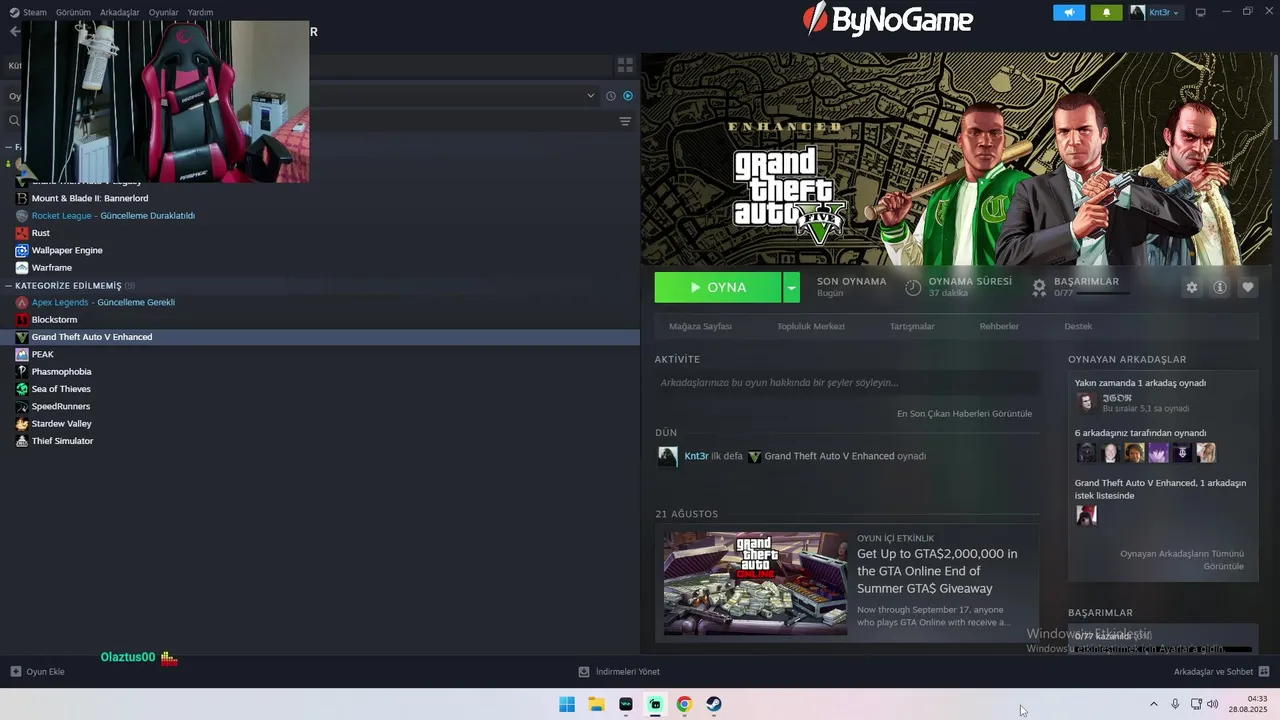Screen dimensions: 1280x720
Task: Switch library to grid view icon
Action: click(x=625, y=65)
